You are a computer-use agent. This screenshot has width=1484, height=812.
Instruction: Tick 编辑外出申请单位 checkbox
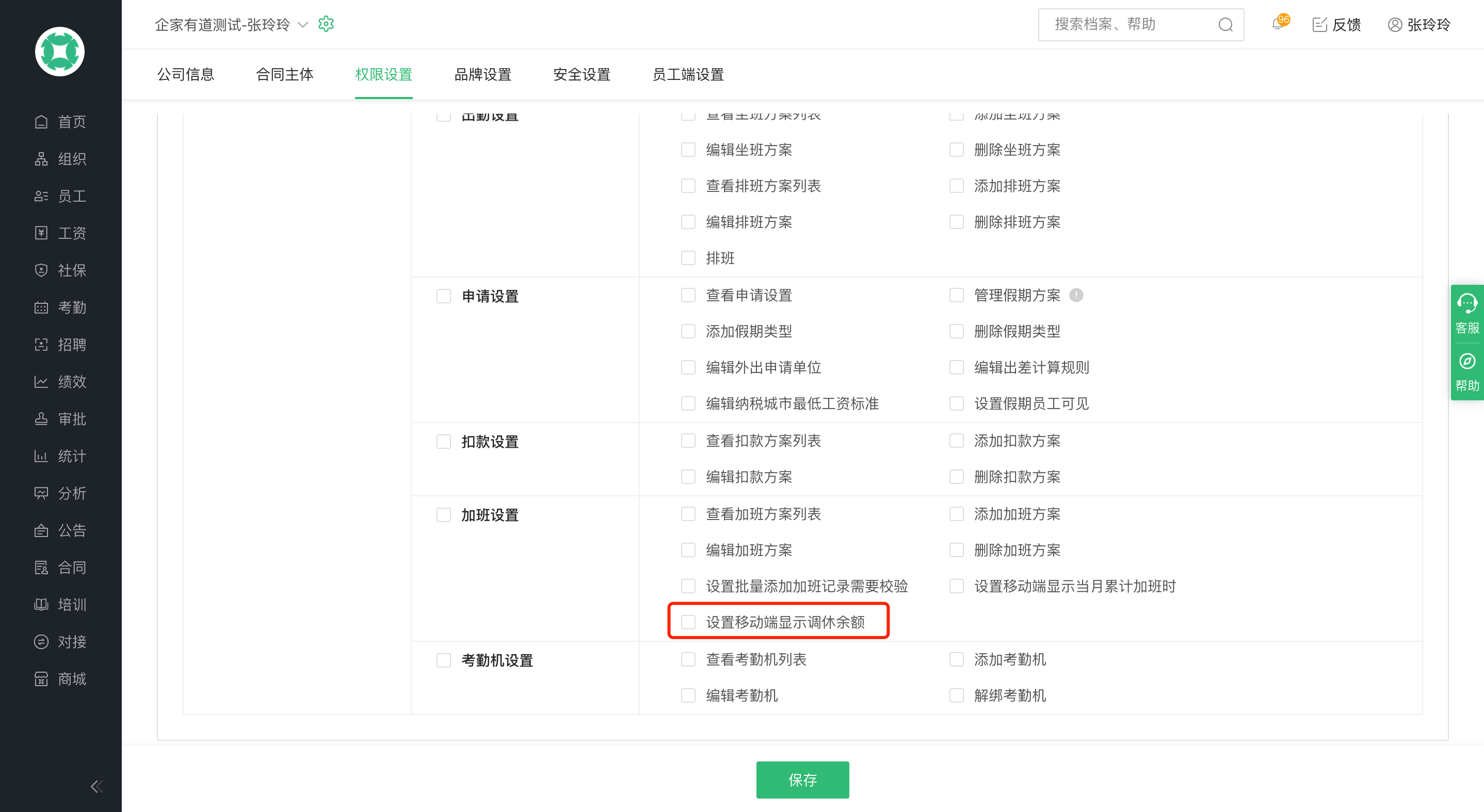pyautogui.click(x=688, y=367)
